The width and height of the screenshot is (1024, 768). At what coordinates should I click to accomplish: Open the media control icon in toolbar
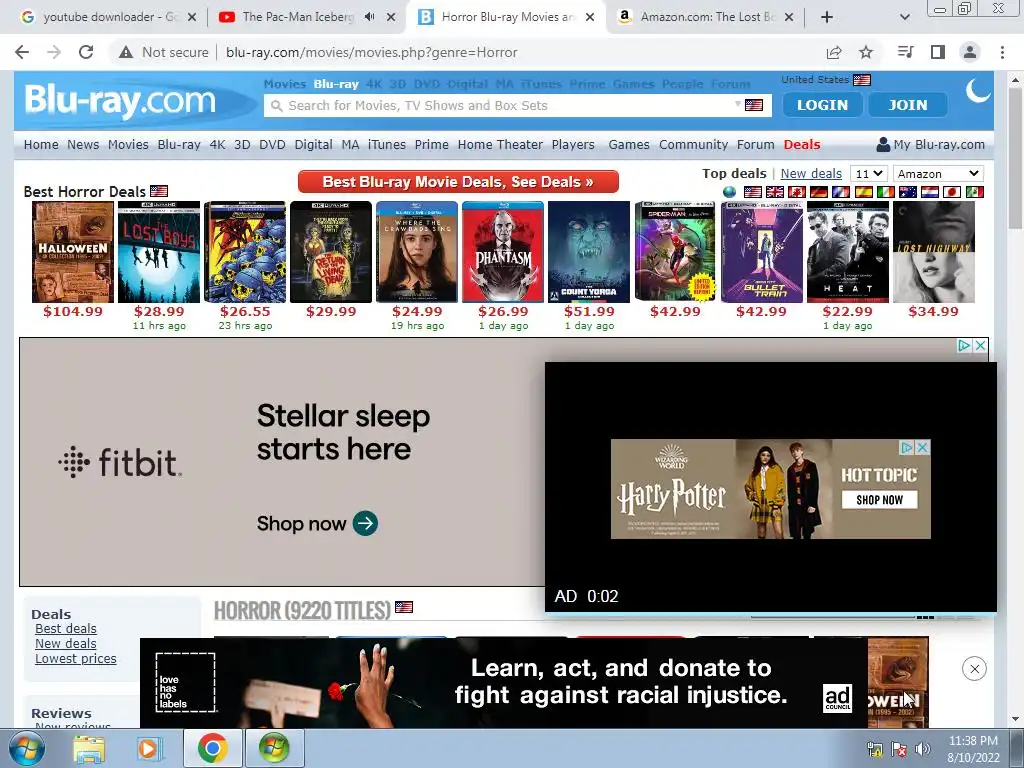point(905,52)
